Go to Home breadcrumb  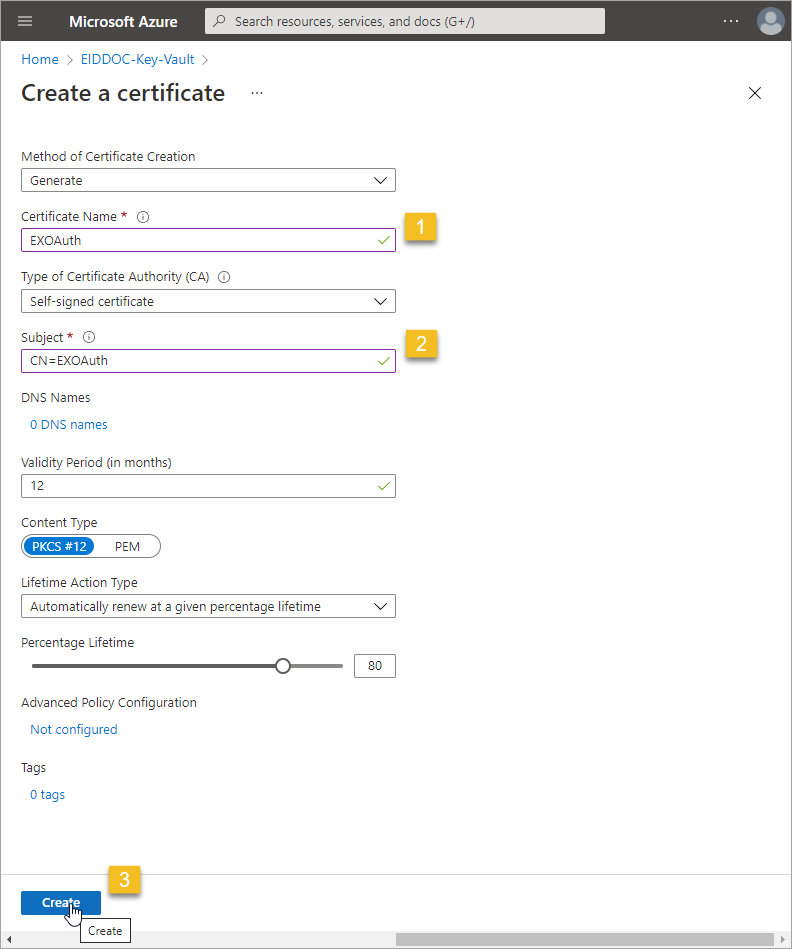pyautogui.click(x=39, y=60)
